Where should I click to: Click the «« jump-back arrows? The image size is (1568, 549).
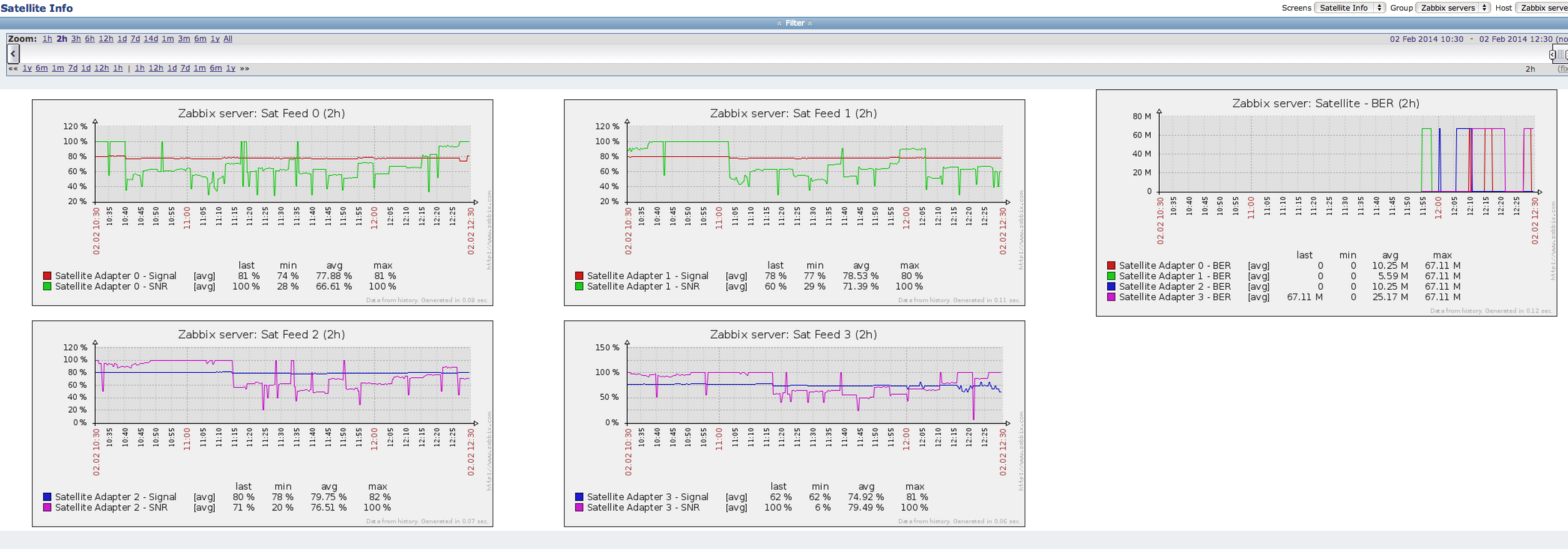[12, 69]
